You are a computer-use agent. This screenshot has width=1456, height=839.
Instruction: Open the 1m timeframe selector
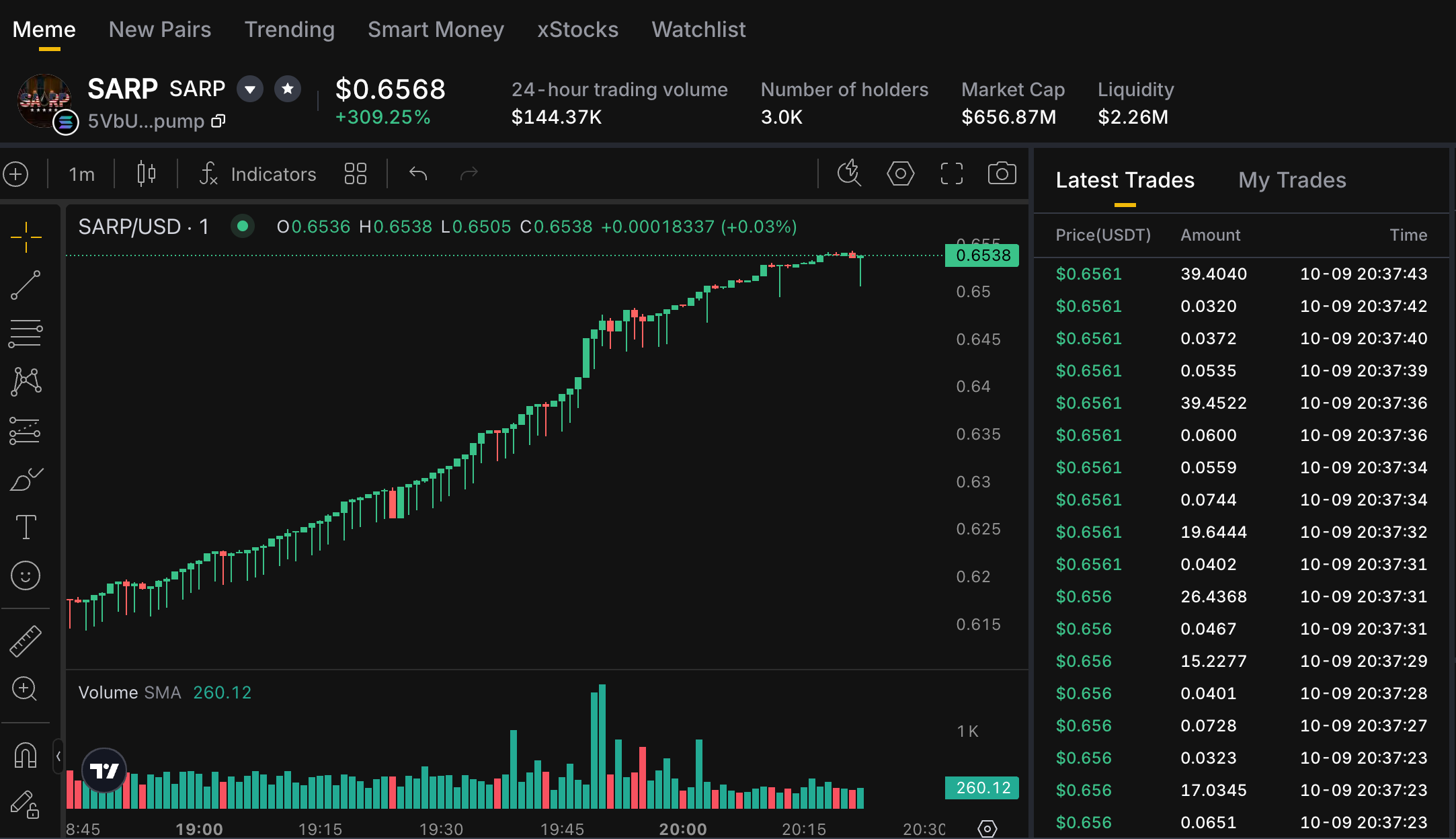click(81, 174)
